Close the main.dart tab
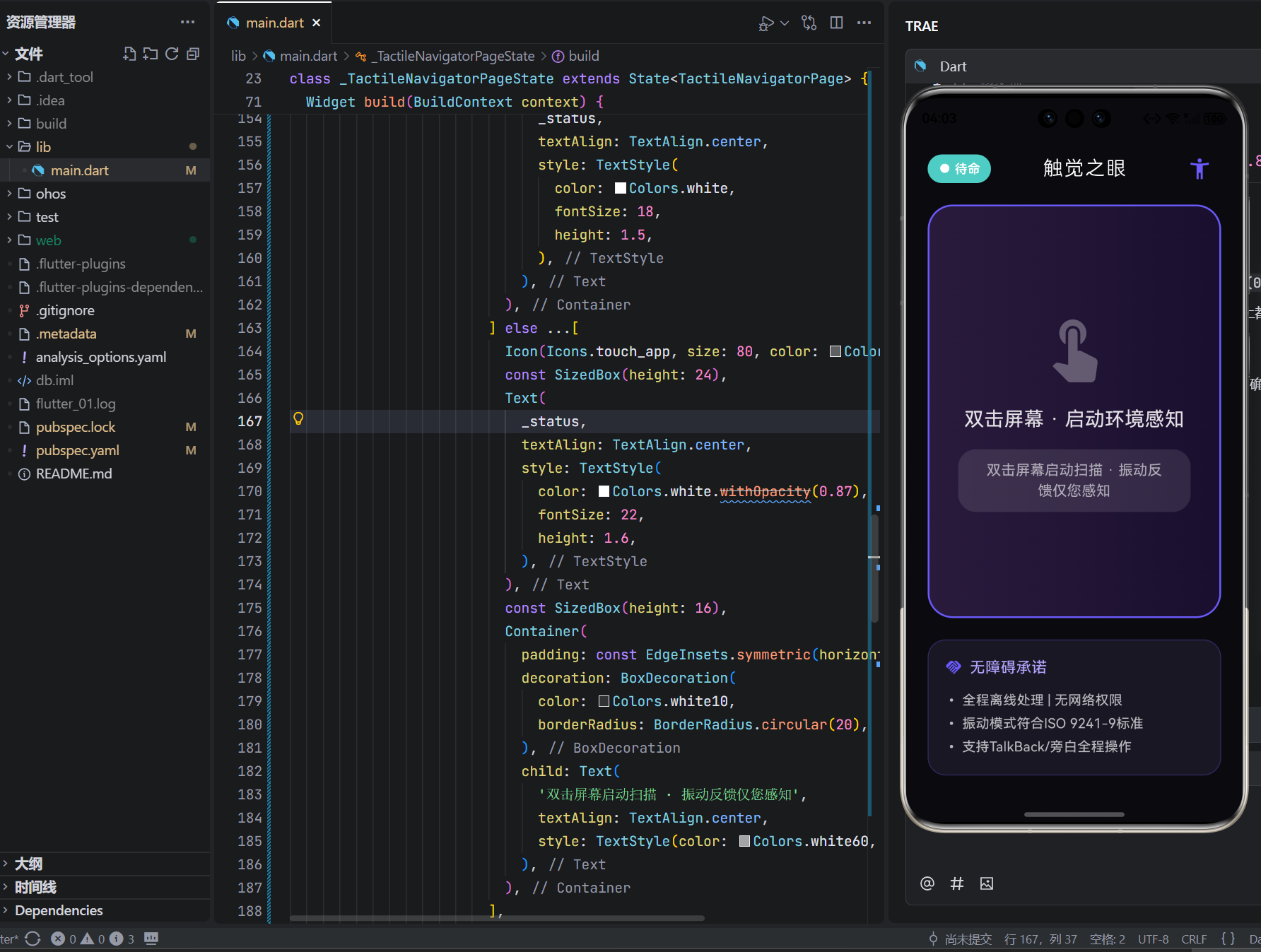The image size is (1261, 952). click(316, 23)
